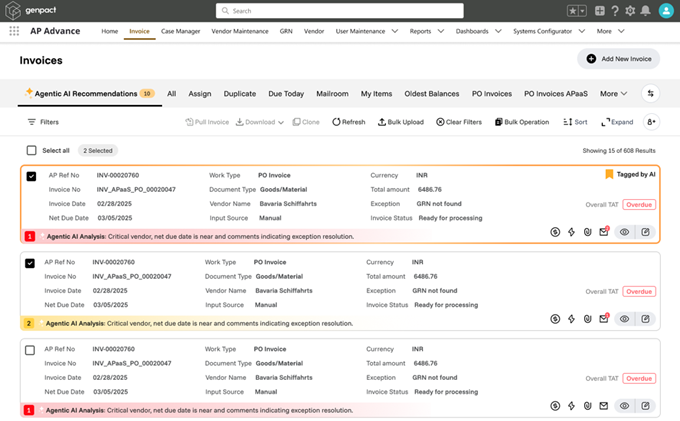View rank 2 card via eye icon

click(x=624, y=319)
